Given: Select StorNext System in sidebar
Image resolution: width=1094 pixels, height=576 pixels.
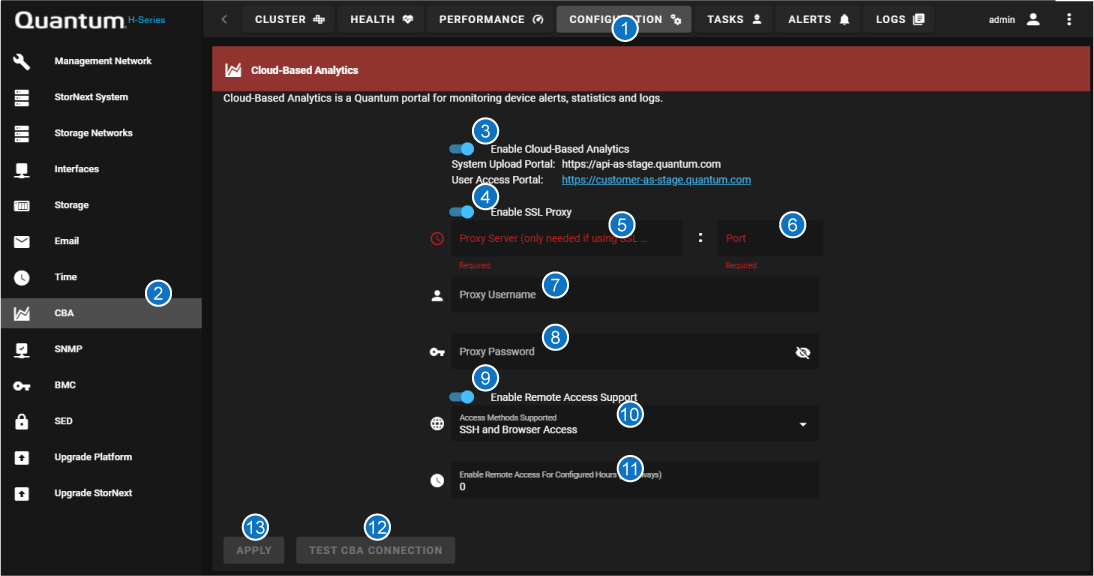Looking at the screenshot, I should [x=101, y=97].
